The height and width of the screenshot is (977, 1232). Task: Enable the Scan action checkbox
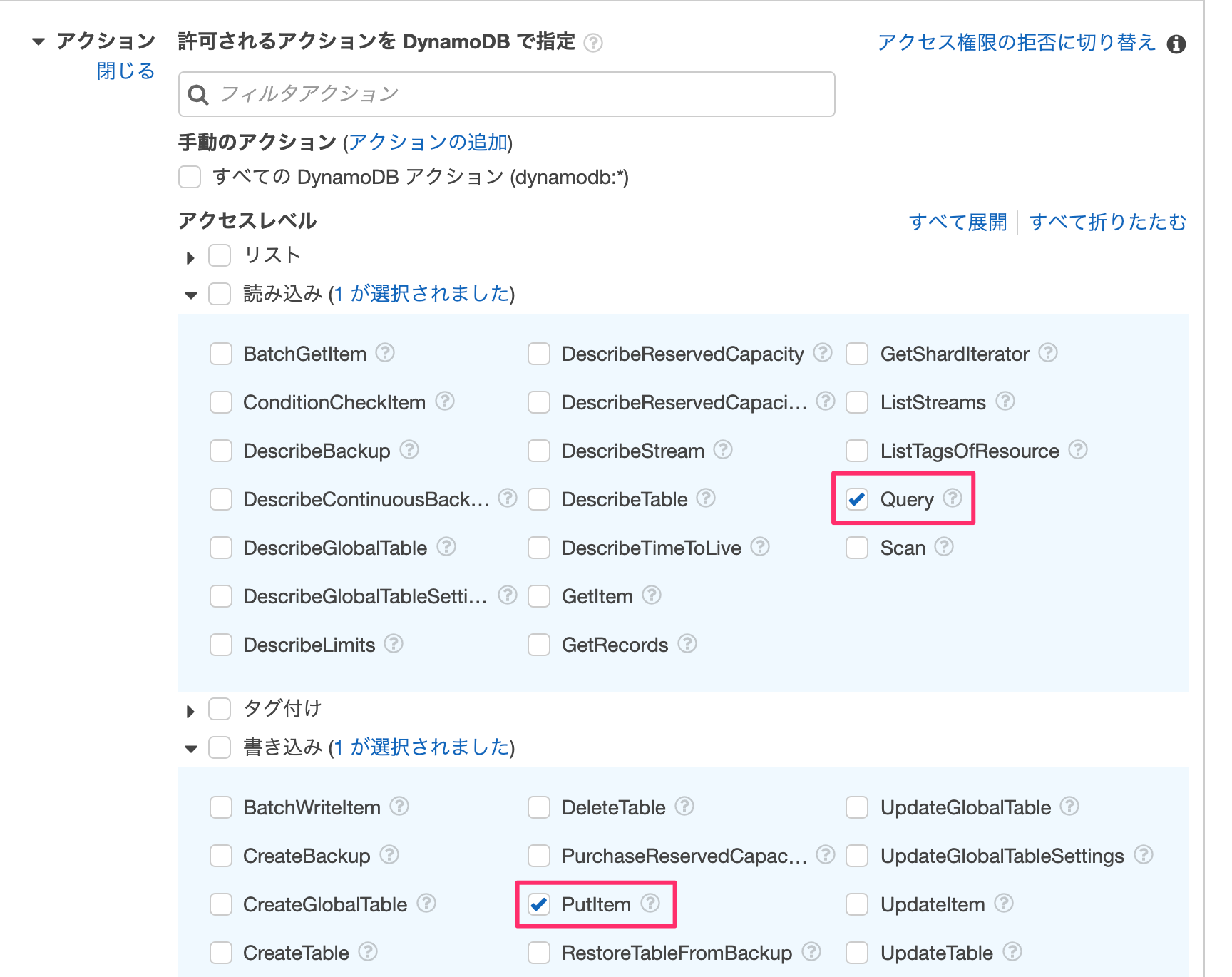pyautogui.click(x=857, y=548)
